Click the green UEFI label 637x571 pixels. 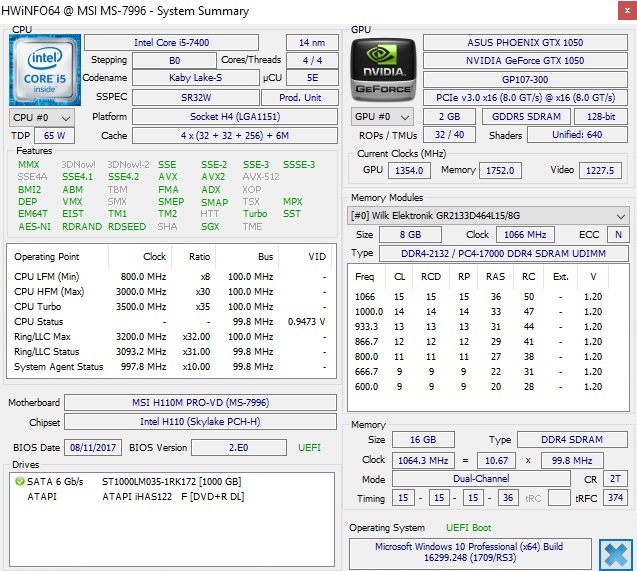pos(309,448)
